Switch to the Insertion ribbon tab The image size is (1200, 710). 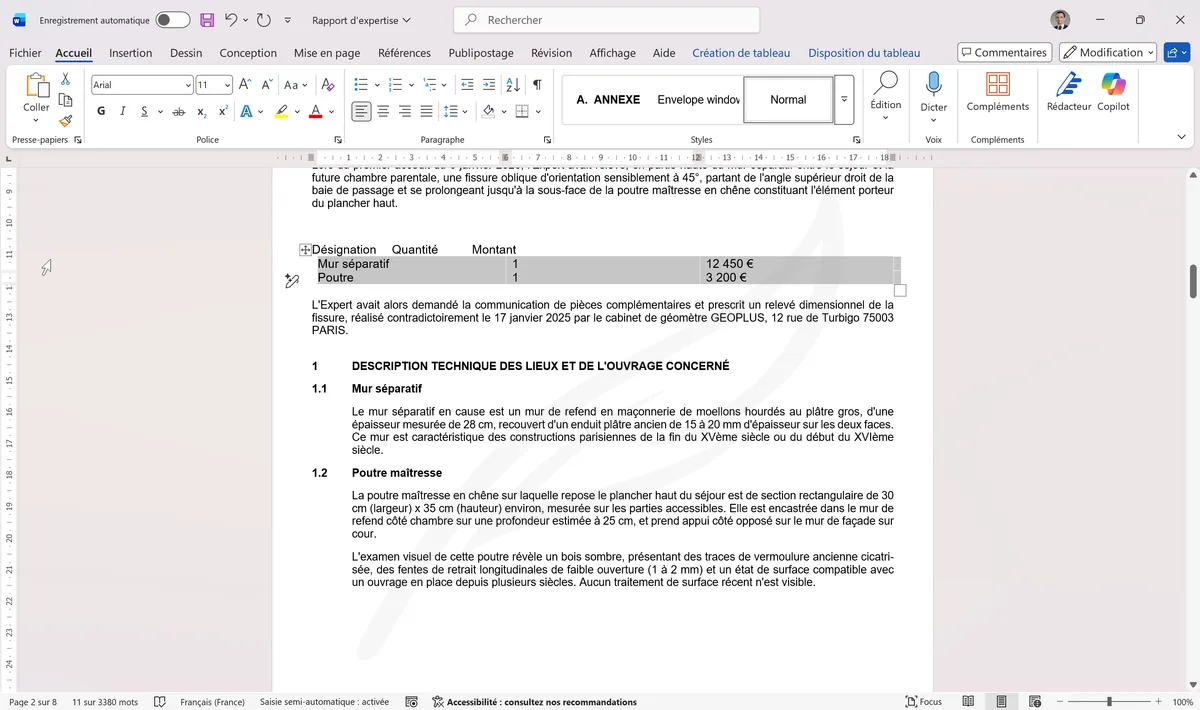131,53
